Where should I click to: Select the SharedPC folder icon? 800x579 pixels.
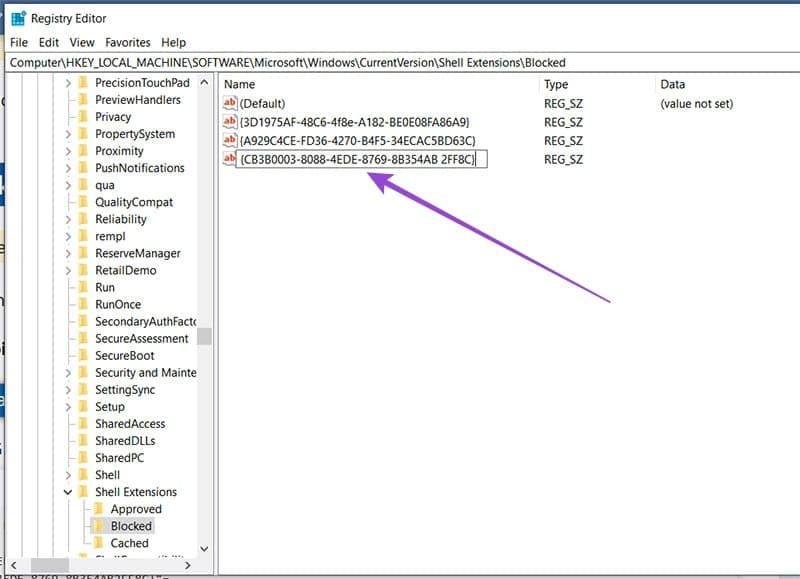[83, 458]
